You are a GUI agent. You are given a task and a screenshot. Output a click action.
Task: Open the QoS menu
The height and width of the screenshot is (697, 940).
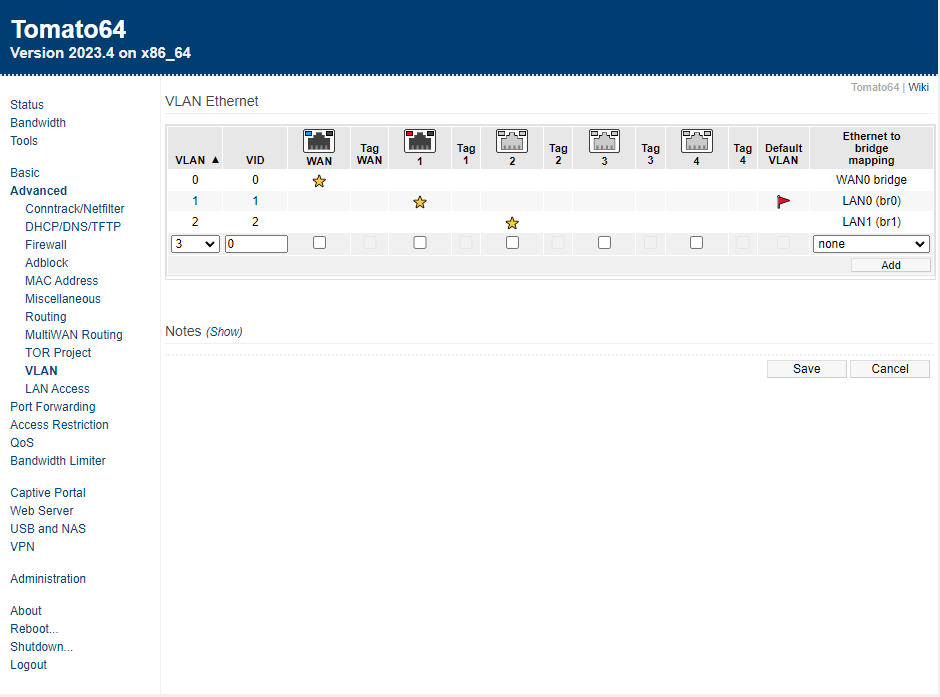pos(22,443)
